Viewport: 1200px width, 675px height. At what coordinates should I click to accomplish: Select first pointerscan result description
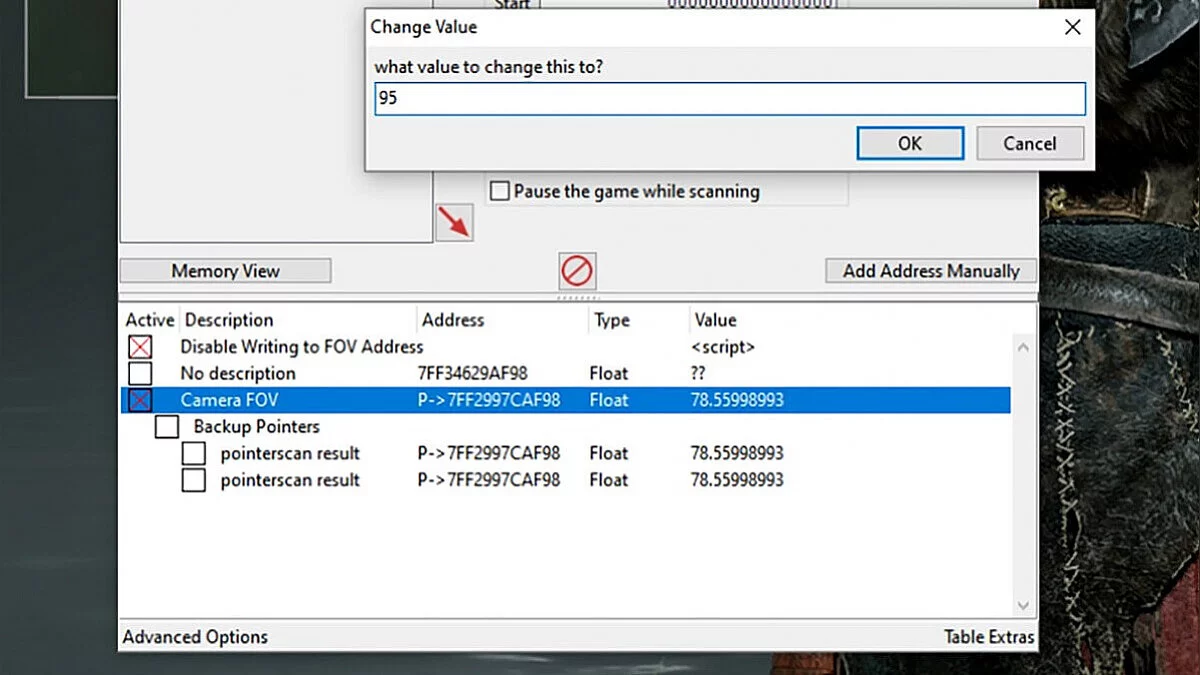290,454
